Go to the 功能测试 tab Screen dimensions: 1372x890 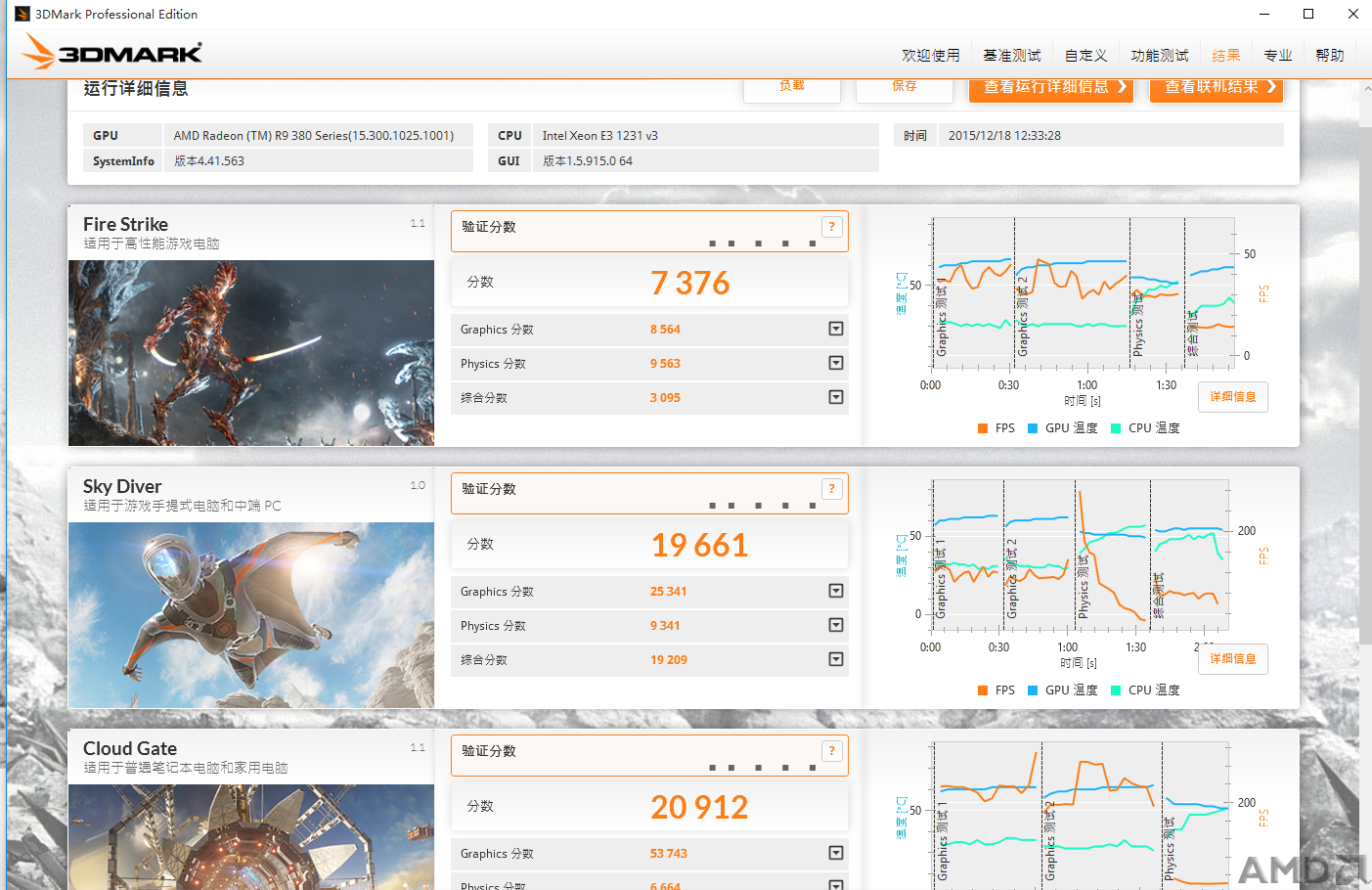click(x=1160, y=56)
